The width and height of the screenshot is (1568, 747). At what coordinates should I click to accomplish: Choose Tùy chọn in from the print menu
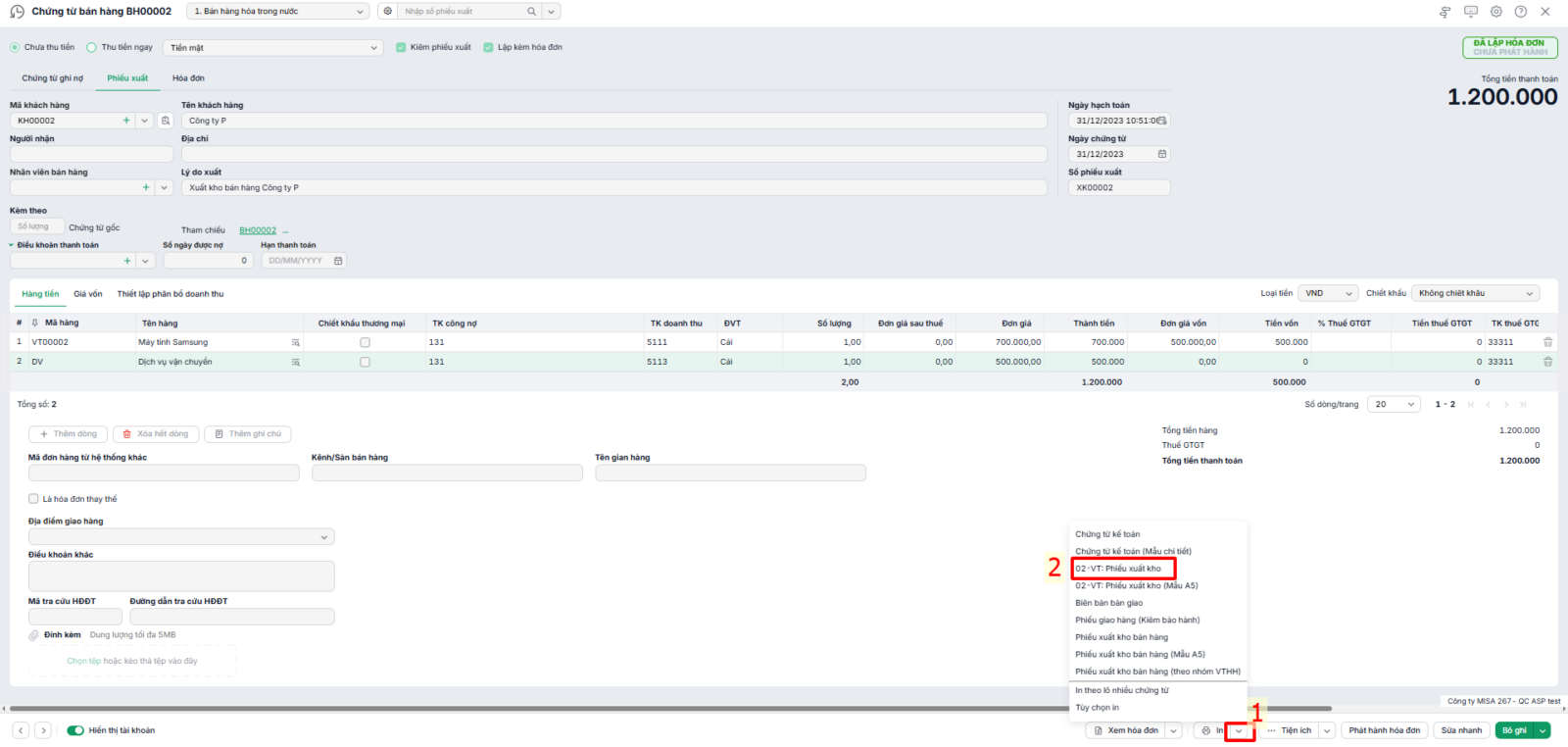1097,708
